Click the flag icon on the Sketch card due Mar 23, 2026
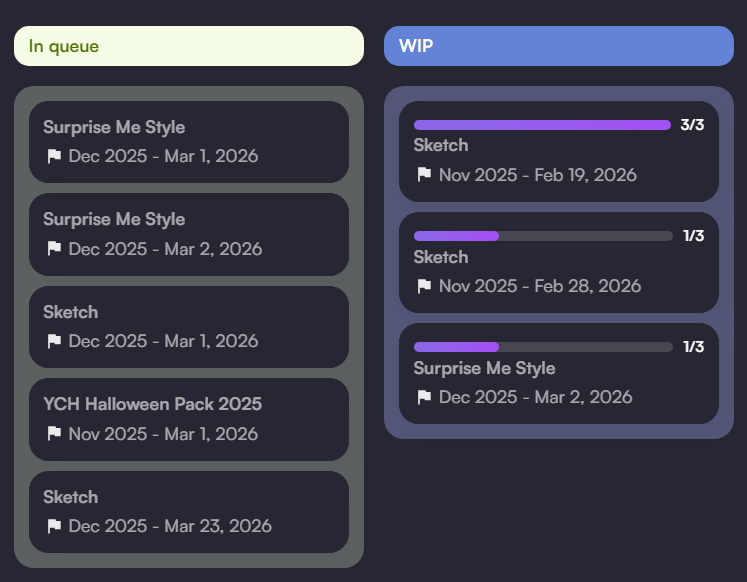The image size is (747, 582). pyautogui.click(x=54, y=526)
